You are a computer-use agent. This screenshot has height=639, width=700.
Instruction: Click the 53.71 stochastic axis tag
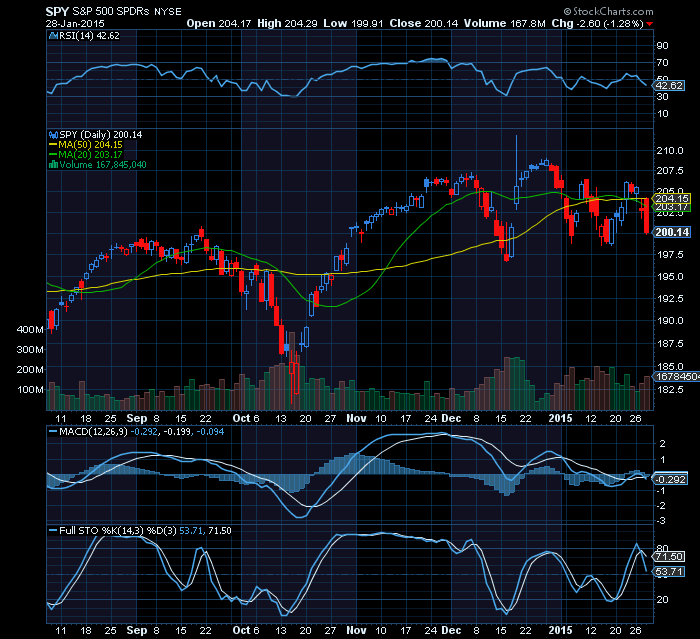point(668,572)
